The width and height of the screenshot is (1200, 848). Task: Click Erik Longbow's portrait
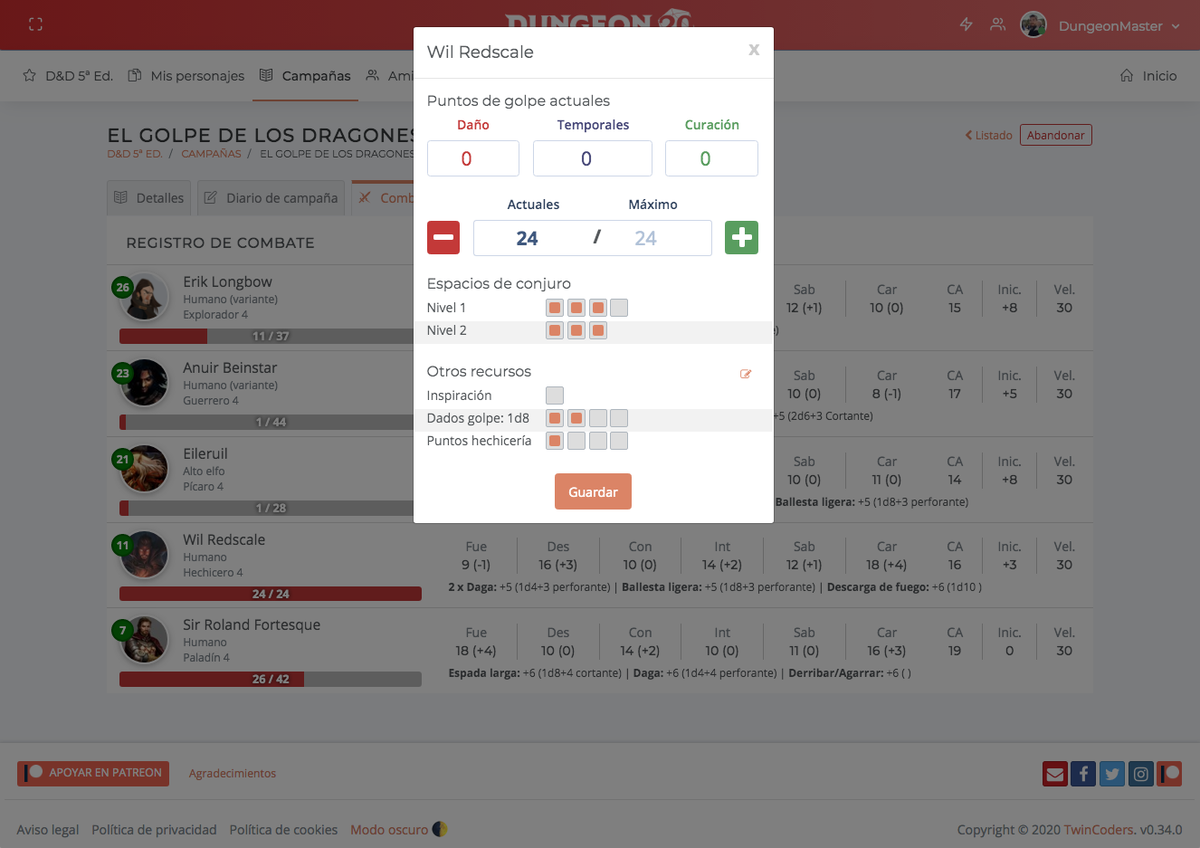[144, 297]
